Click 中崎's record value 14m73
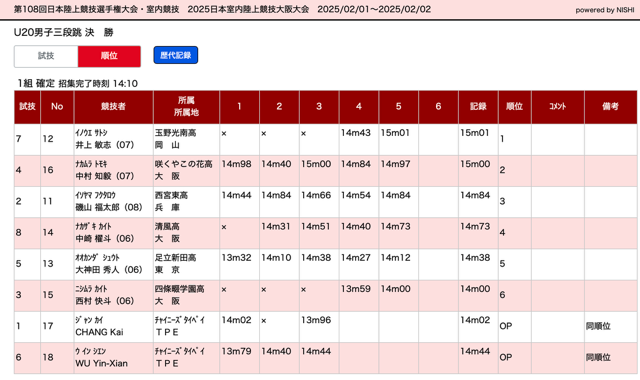The width and height of the screenshot is (640, 380). click(475, 227)
